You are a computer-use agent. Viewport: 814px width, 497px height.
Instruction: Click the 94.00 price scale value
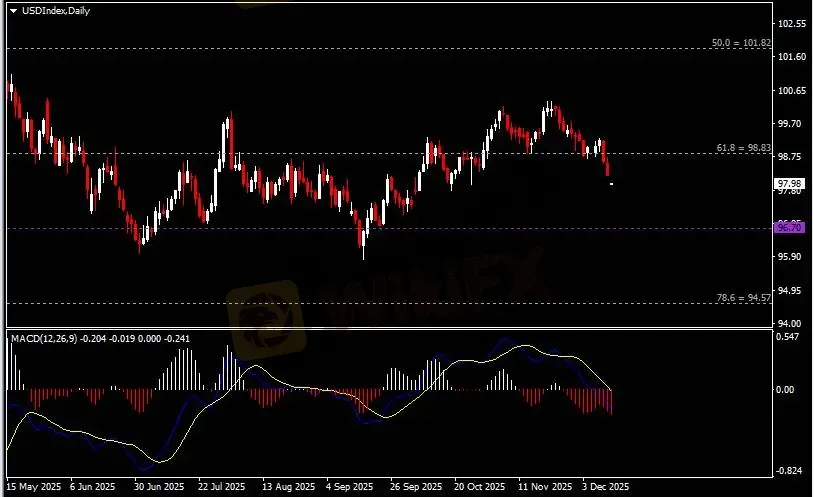(x=790, y=323)
